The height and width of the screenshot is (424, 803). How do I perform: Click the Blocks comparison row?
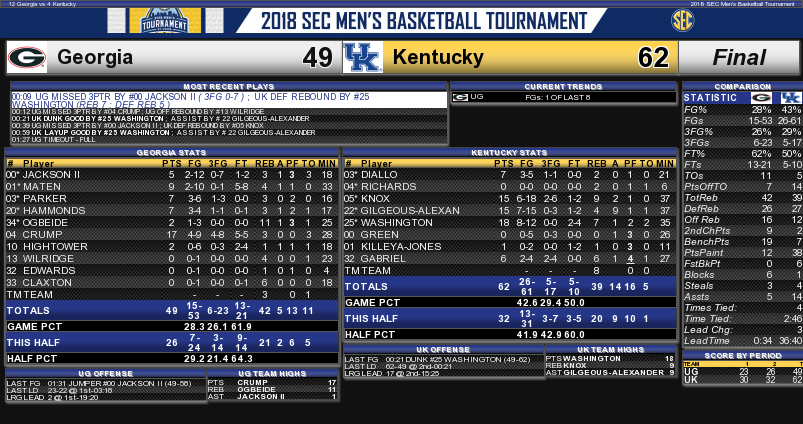pos(743,274)
